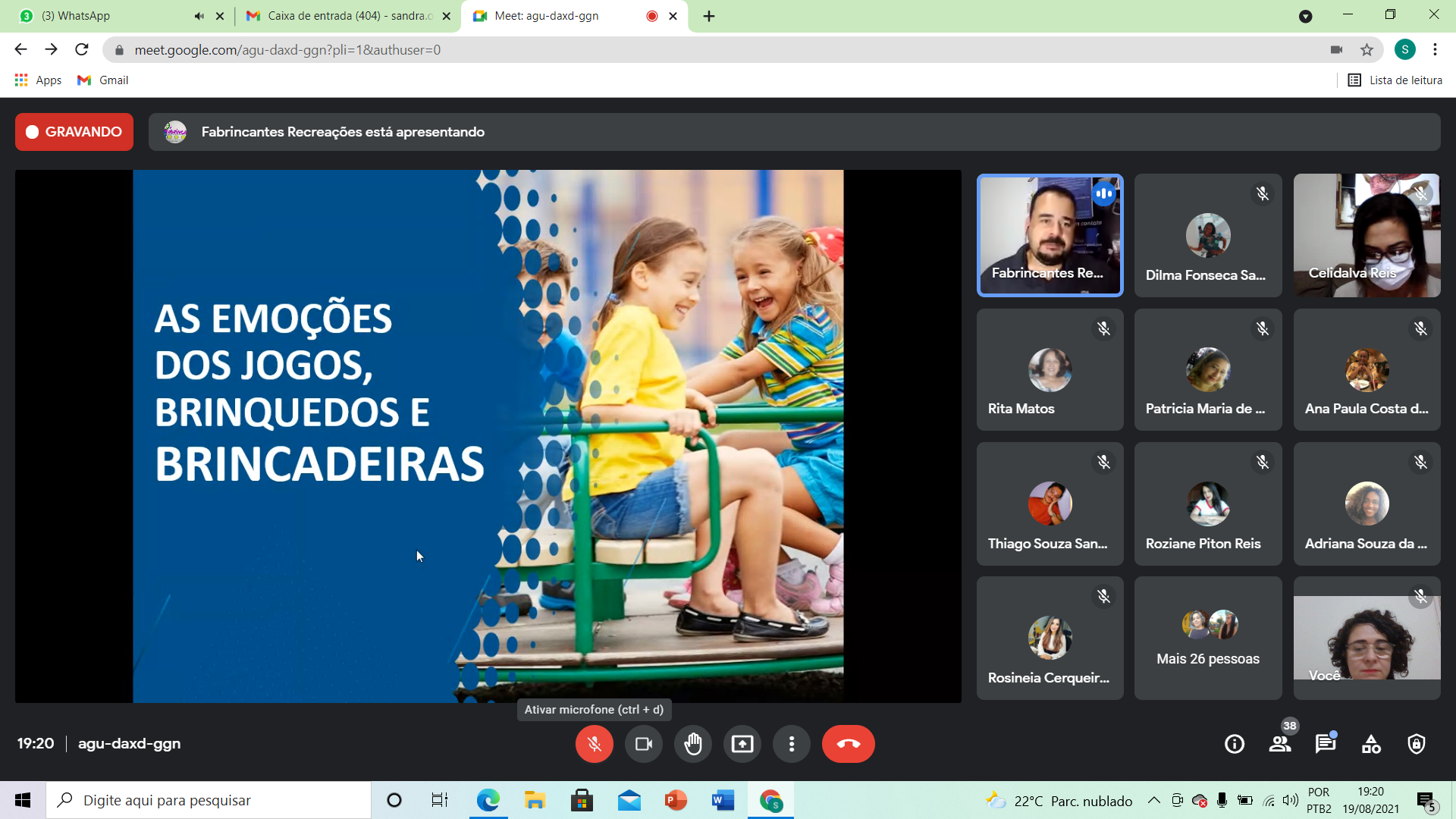Turn off the camera in the call bar
This screenshot has height=819, width=1456.
pos(643,744)
